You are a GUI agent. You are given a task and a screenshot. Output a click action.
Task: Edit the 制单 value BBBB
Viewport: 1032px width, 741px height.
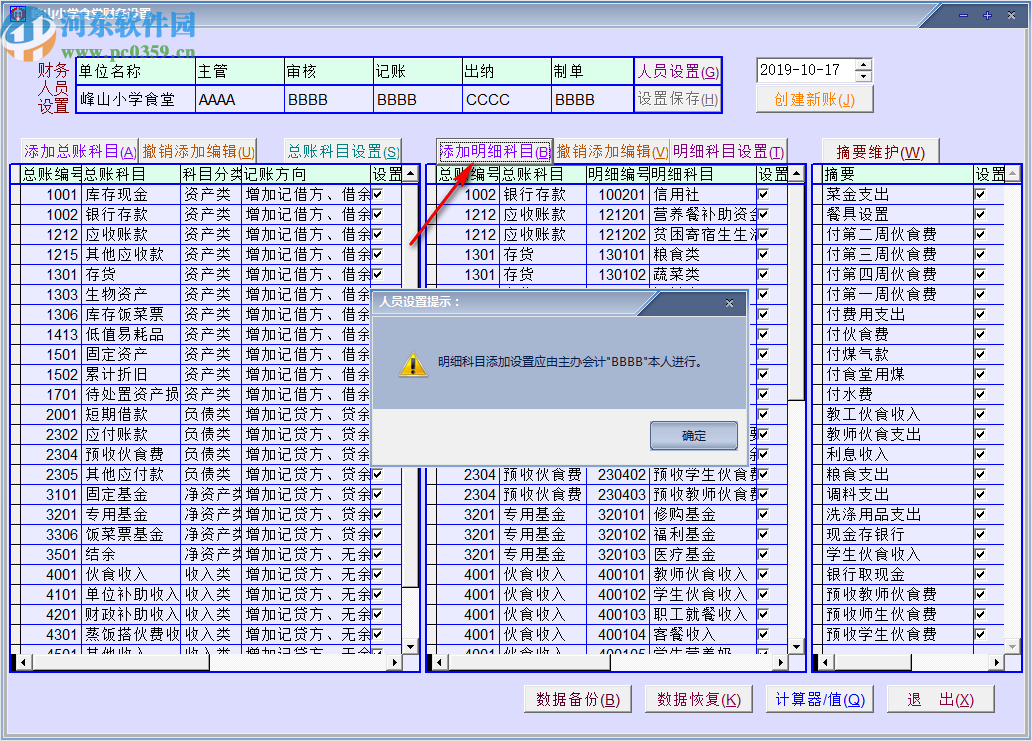coord(592,99)
